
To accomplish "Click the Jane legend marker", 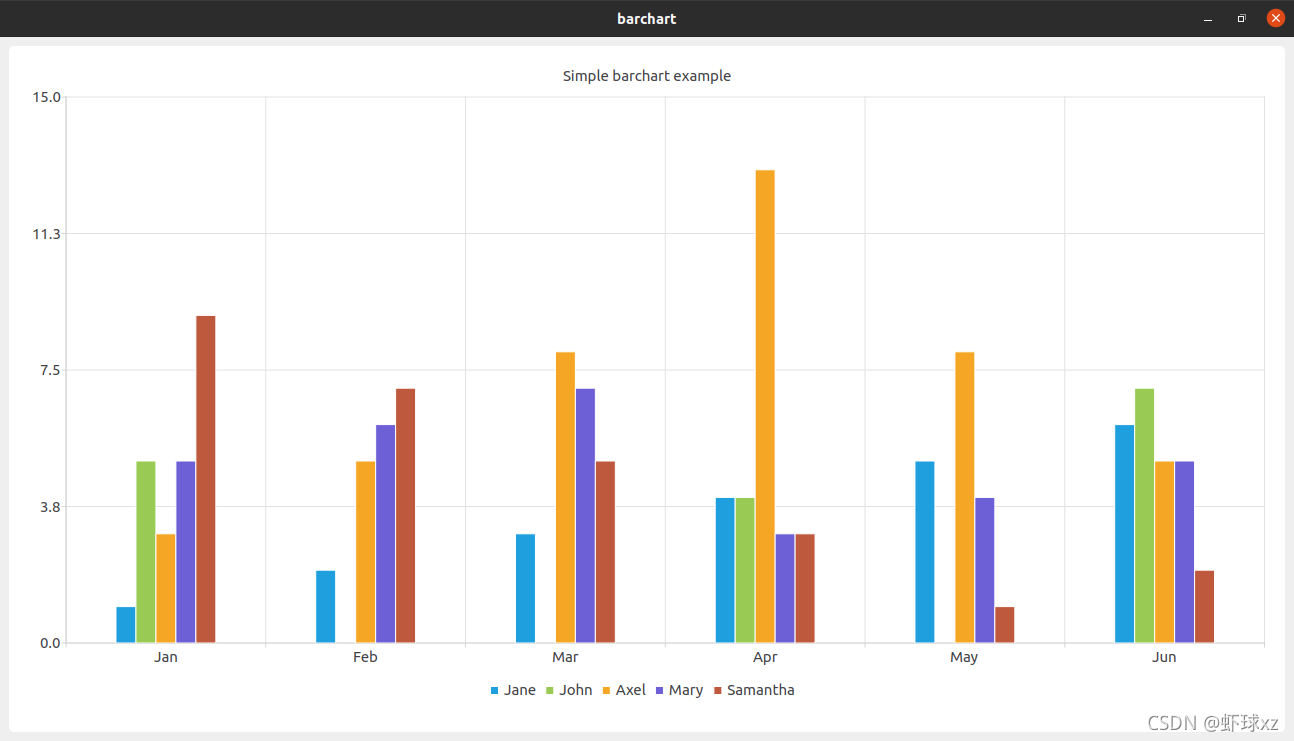I will click(495, 691).
